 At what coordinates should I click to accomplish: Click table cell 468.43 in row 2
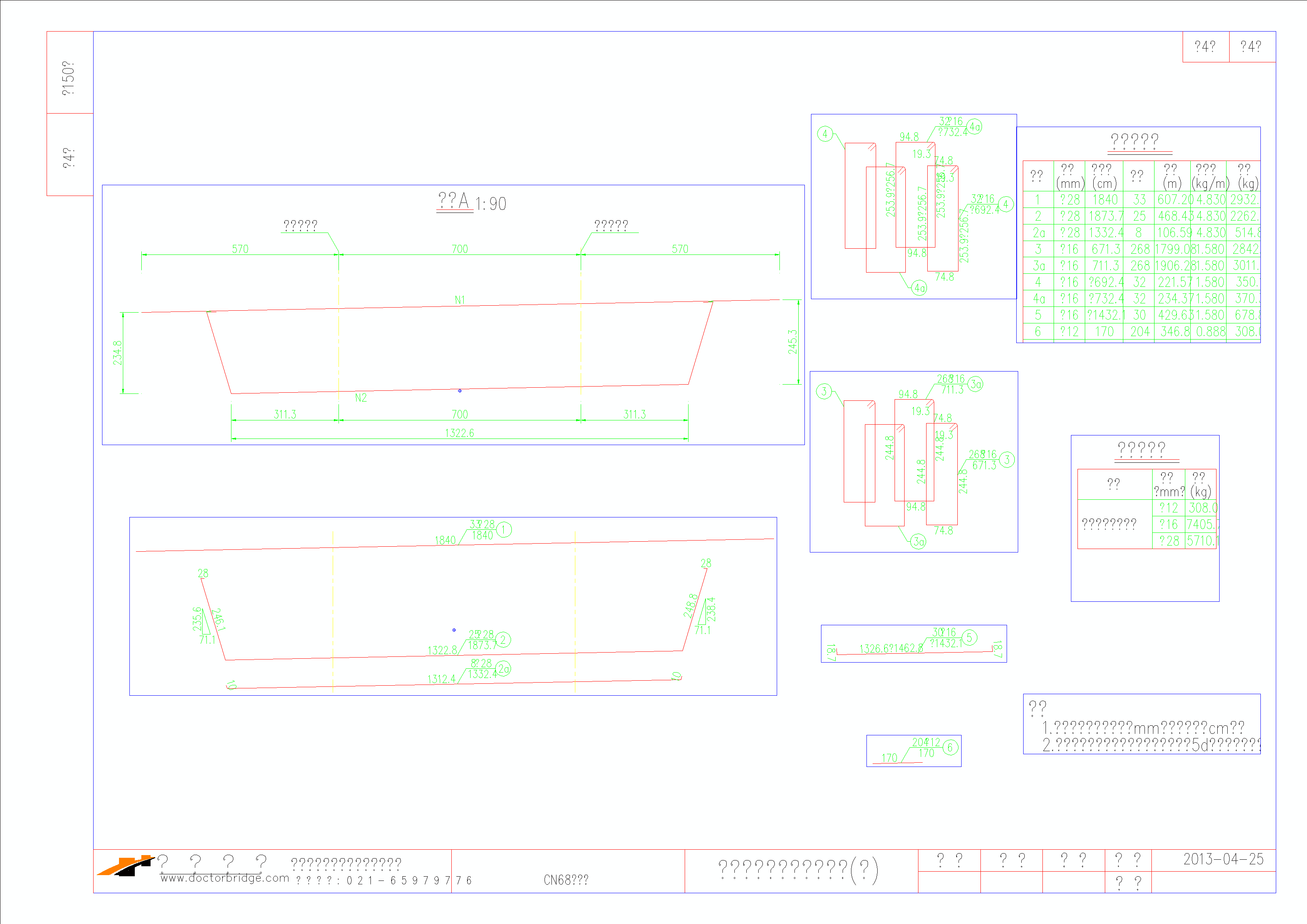coord(1176,216)
